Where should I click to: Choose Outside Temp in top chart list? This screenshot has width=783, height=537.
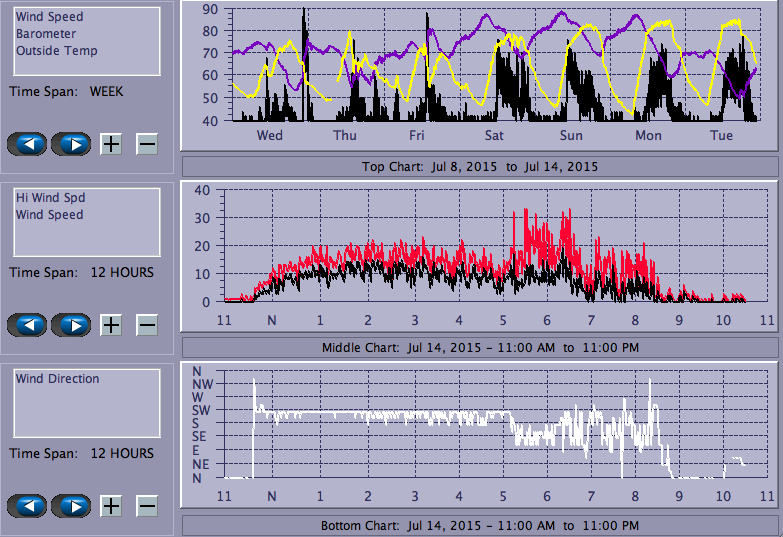[56, 51]
